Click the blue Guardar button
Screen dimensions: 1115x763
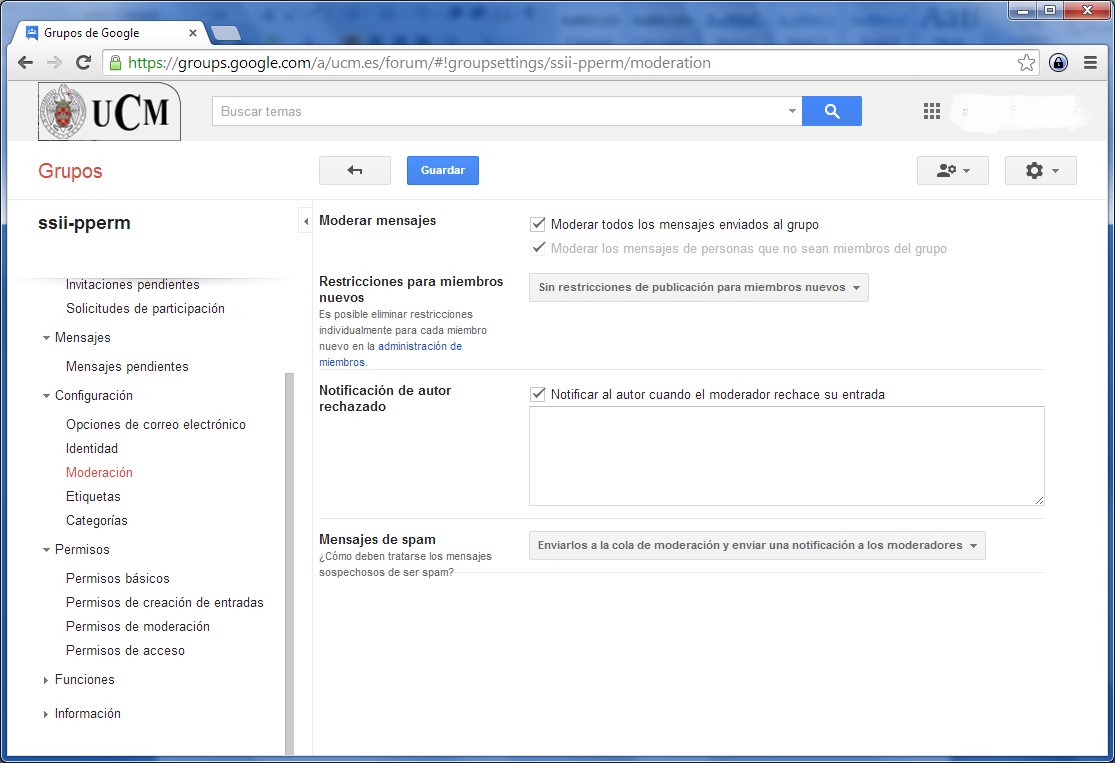pyautogui.click(x=442, y=171)
